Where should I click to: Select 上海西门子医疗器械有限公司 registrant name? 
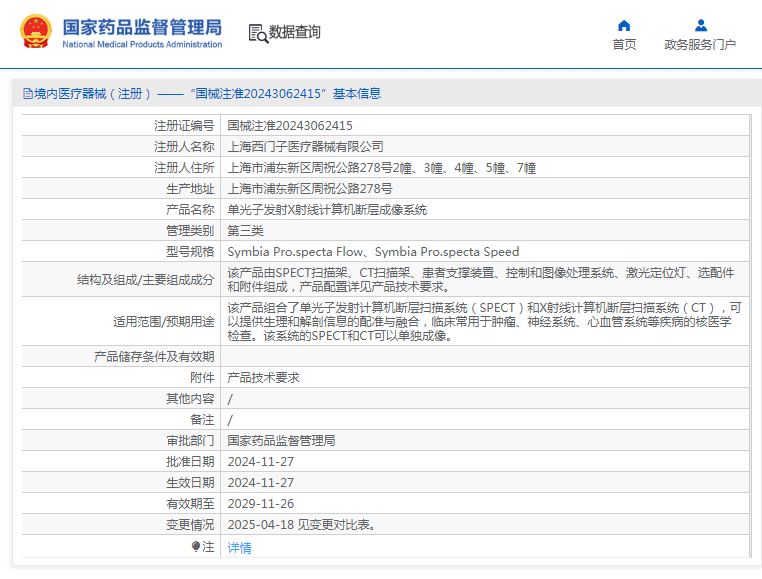pyautogui.click(x=306, y=146)
